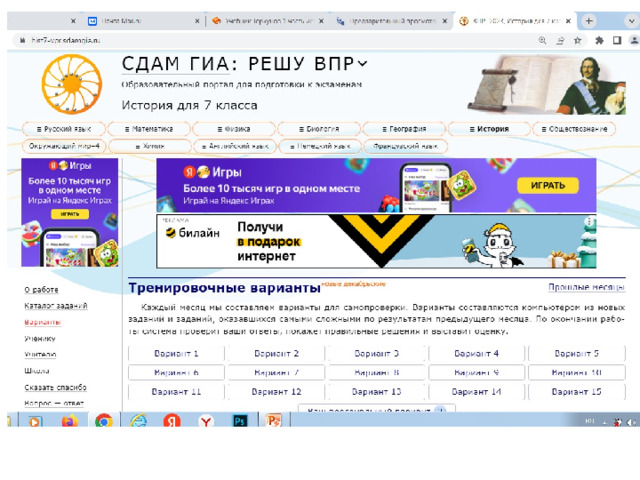Open the Сказать спасибо sidebar link
This screenshot has height=480, width=640.
(x=56, y=387)
